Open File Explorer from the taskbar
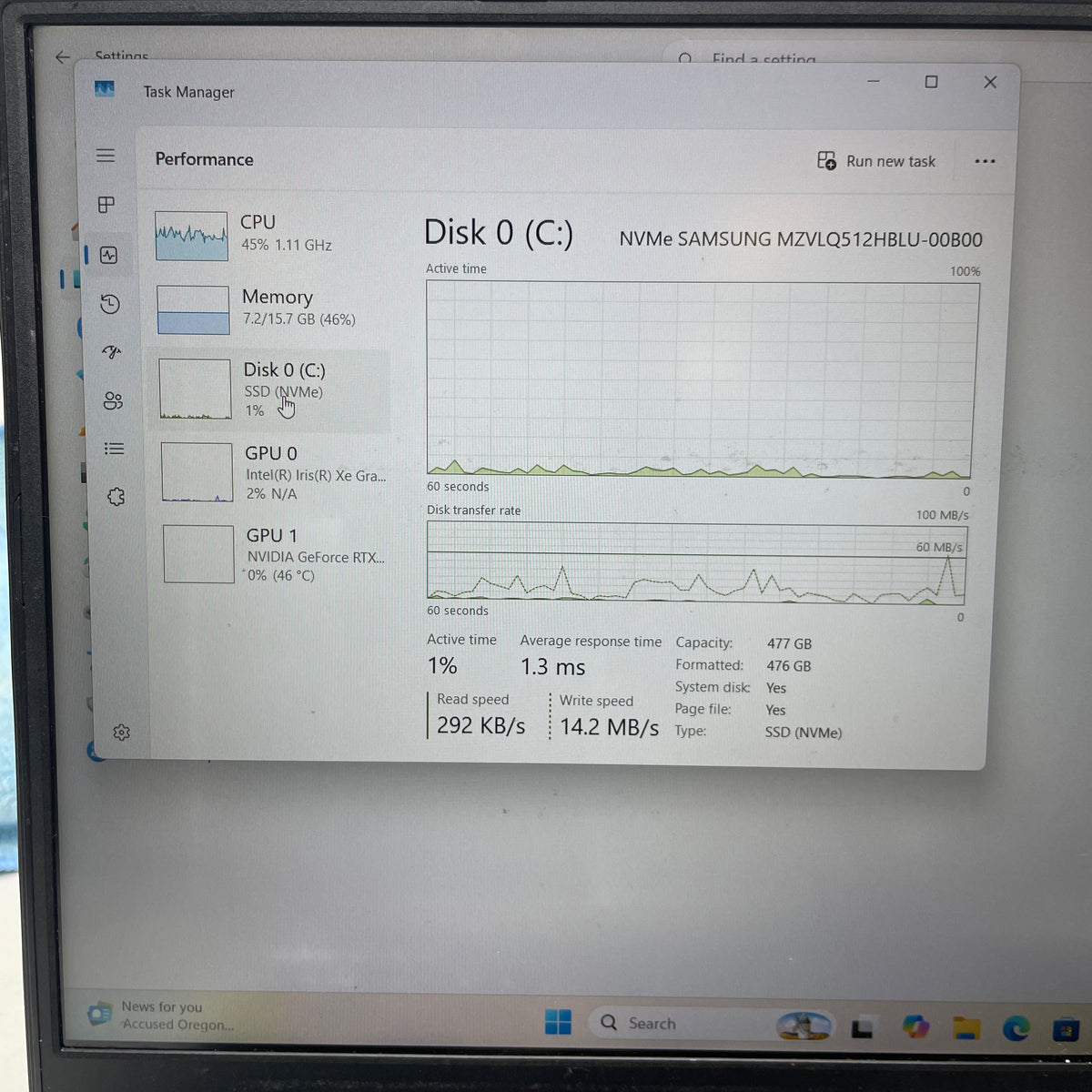This screenshot has width=1092, height=1092. point(966,1028)
